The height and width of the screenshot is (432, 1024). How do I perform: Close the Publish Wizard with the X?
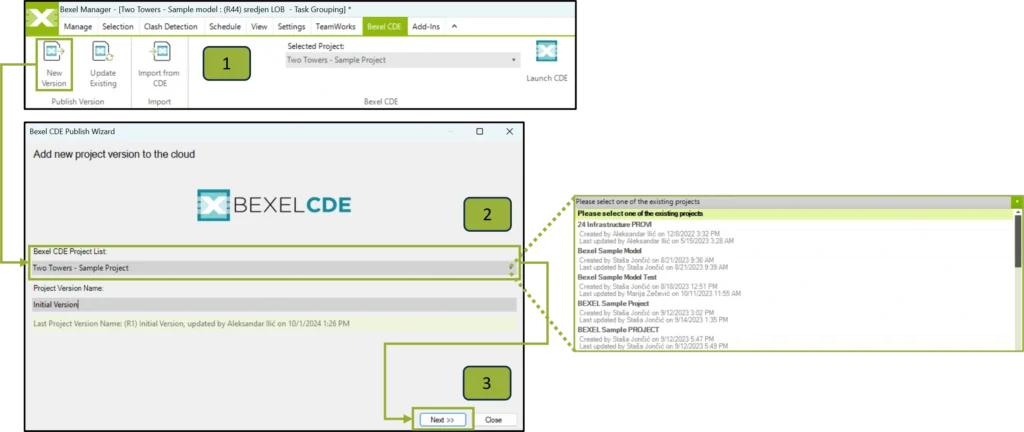[x=509, y=131]
